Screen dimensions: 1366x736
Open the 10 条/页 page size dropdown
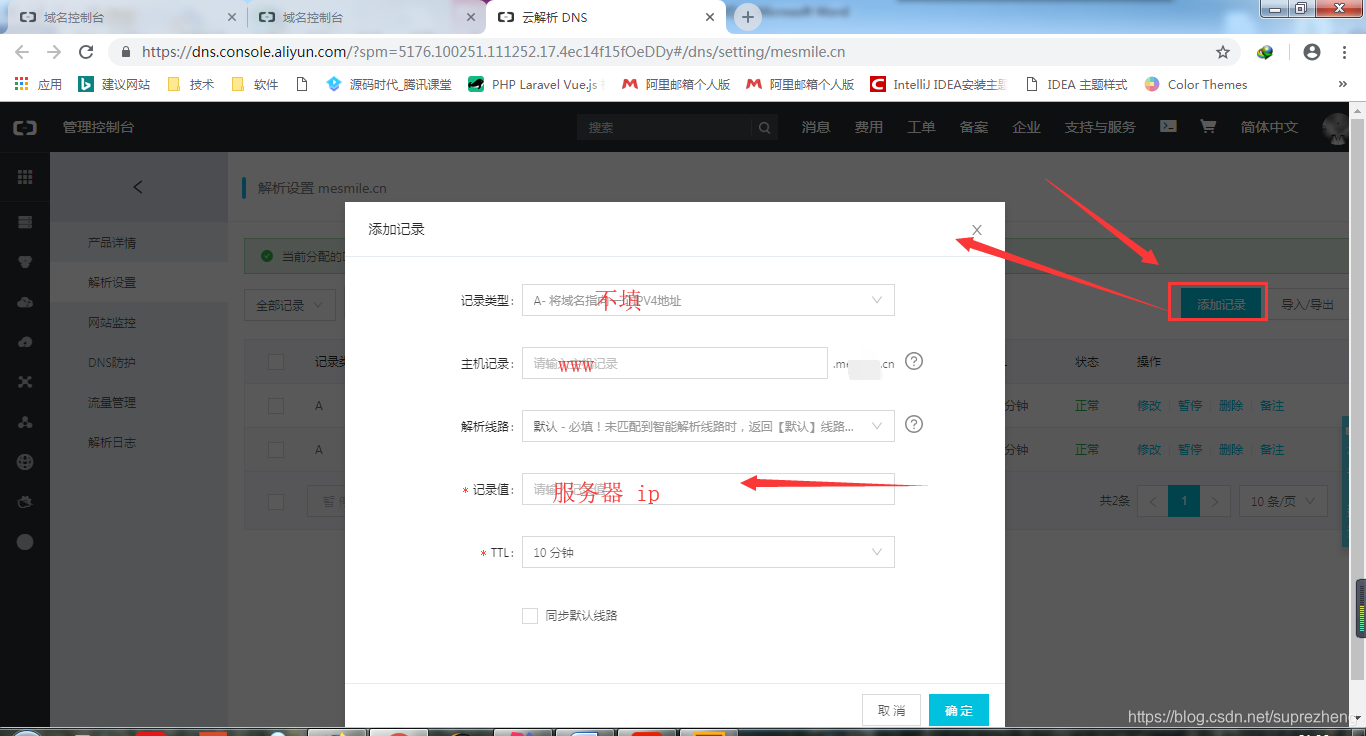1283,501
